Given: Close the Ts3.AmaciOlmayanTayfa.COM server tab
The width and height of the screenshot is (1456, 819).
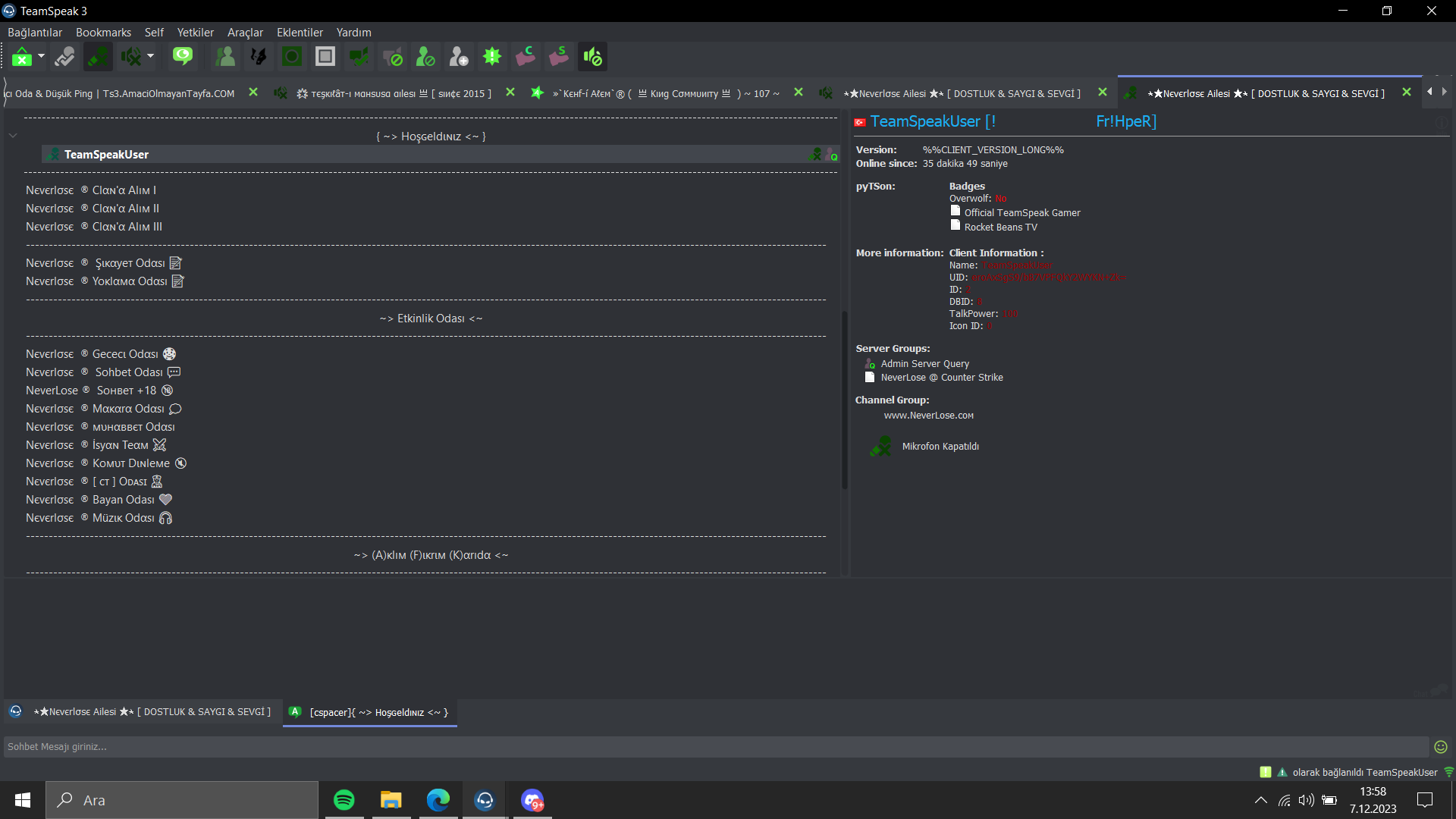Looking at the screenshot, I should pos(253,93).
